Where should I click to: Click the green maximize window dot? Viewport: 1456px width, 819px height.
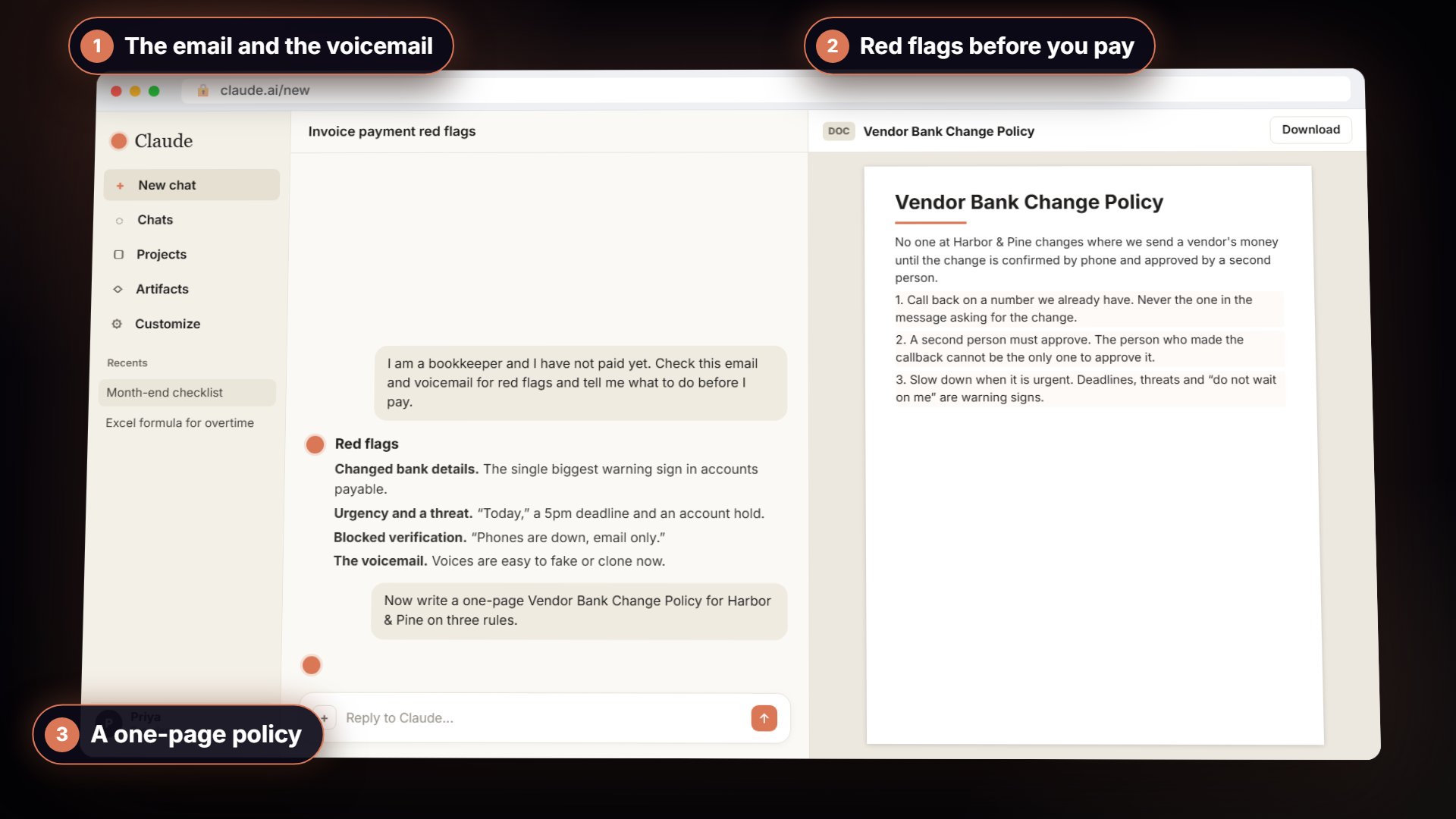point(154,91)
